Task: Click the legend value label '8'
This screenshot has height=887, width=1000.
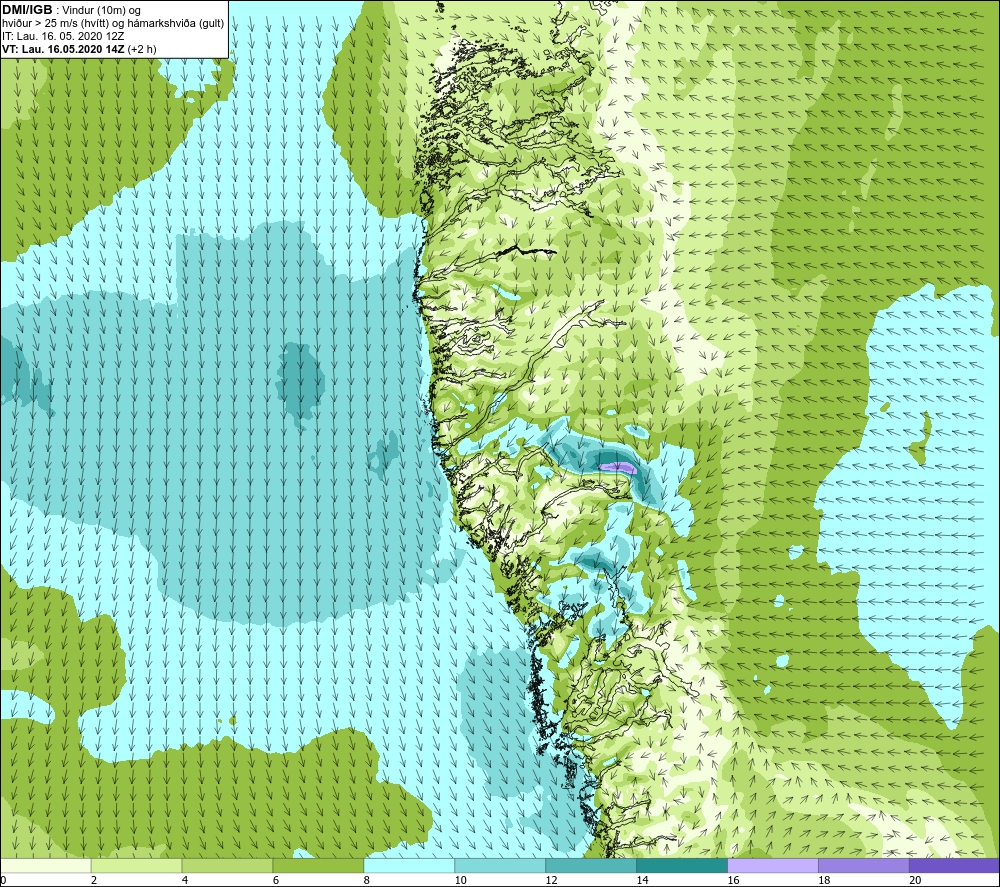Action: pos(367,881)
